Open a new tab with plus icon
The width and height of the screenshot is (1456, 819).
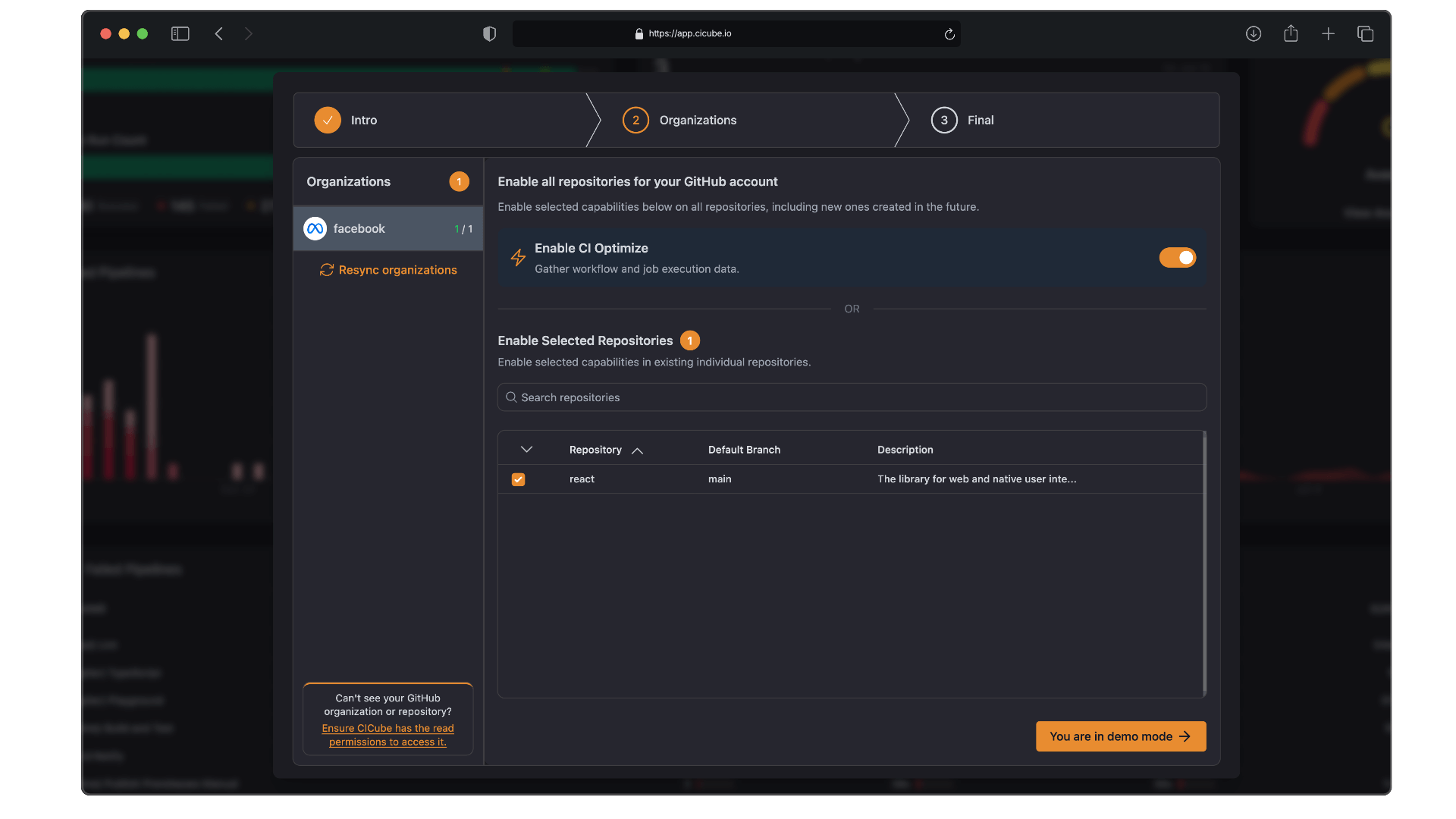(x=1328, y=33)
